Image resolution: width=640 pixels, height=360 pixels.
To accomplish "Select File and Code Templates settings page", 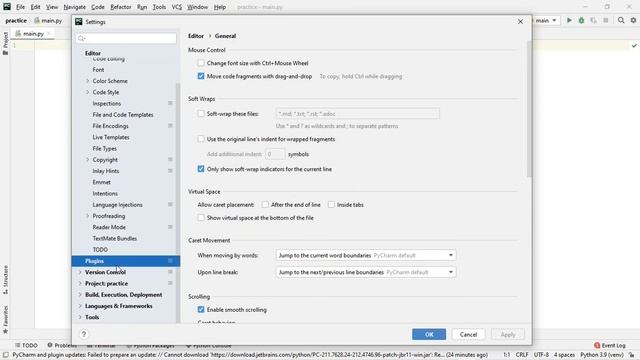I will coord(123,115).
